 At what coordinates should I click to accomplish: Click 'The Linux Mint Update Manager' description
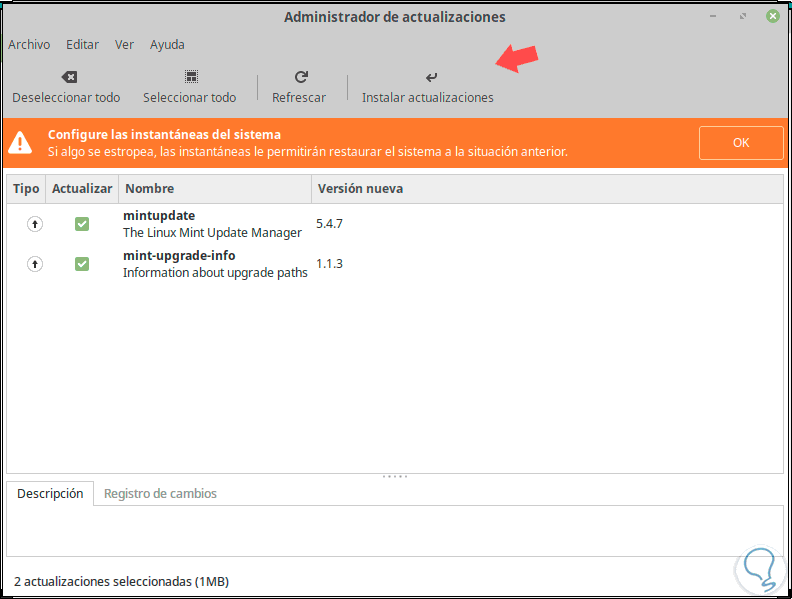[x=212, y=233]
